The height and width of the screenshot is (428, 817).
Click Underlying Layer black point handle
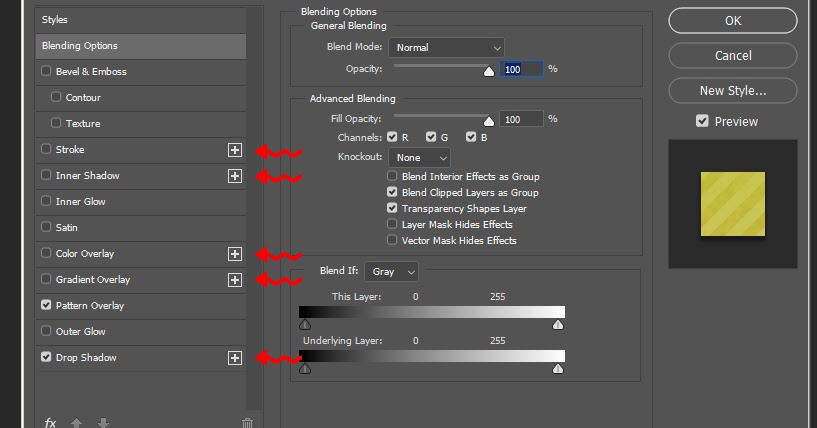[305, 369]
